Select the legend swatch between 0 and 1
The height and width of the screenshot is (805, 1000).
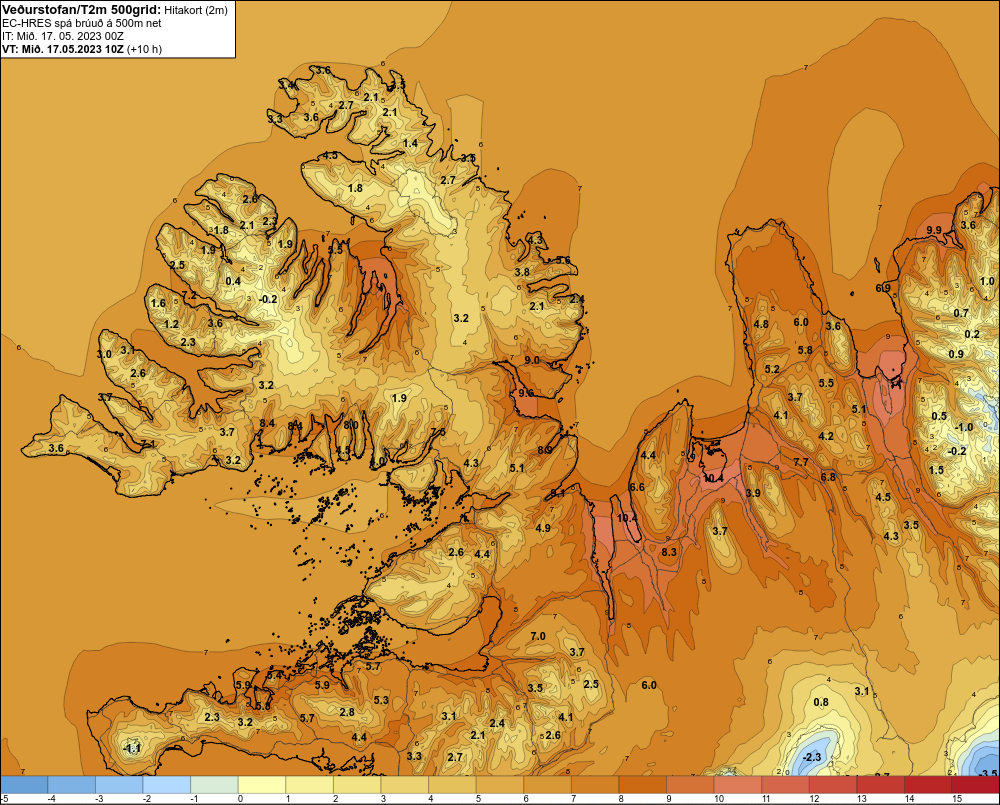click(x=262, y=785)
